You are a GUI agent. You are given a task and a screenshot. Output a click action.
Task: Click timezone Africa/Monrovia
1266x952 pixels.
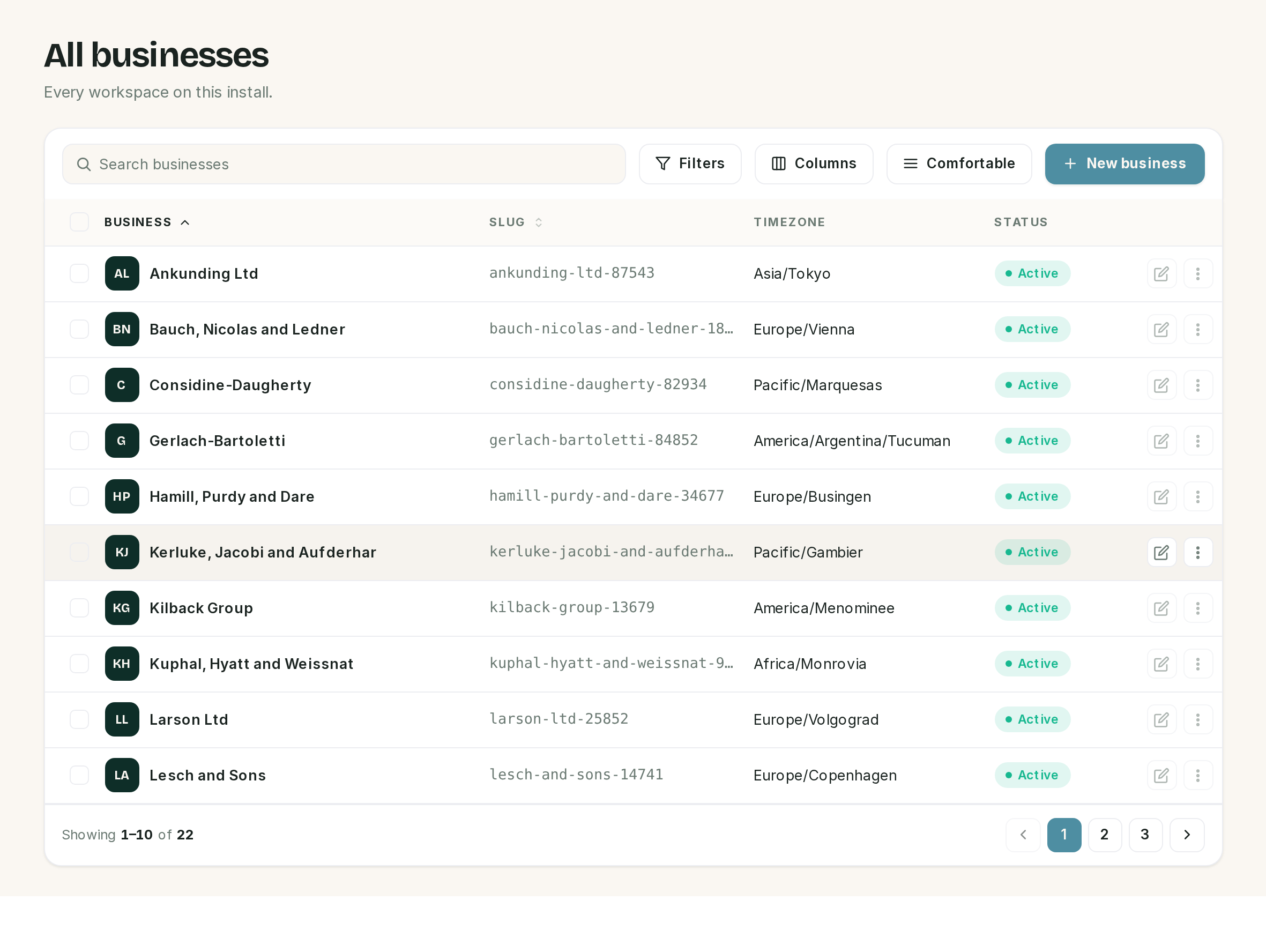810,664
